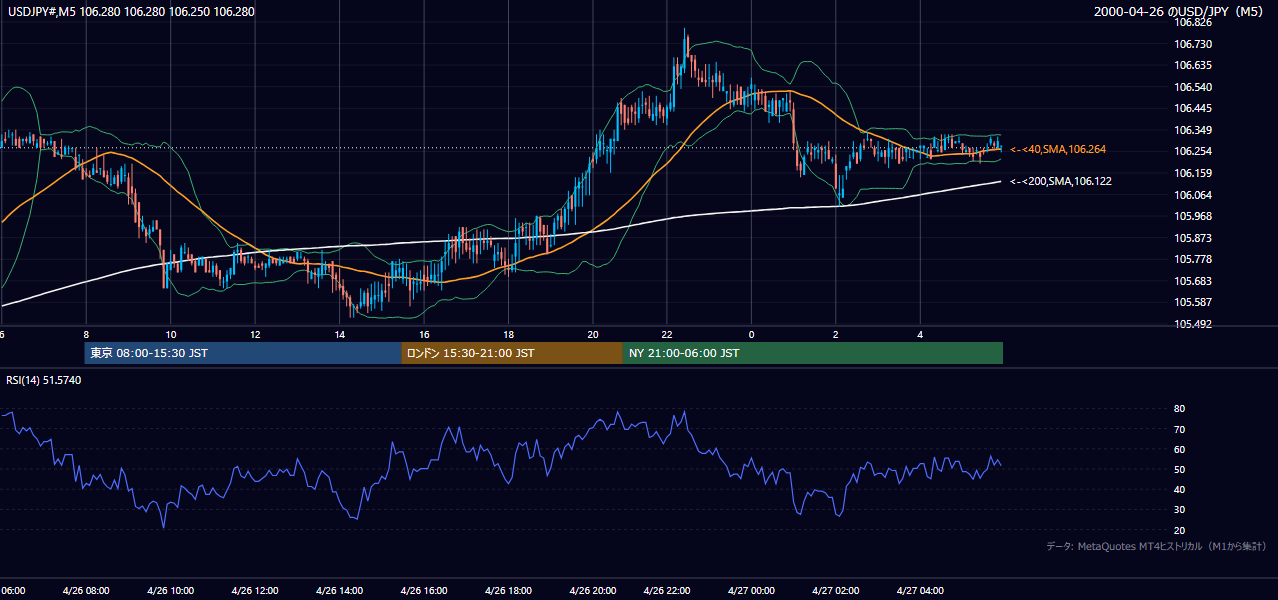Click the 4/26 10:00 time axis label
Viewport: 1278px width, 600px height.
point(171,591)
